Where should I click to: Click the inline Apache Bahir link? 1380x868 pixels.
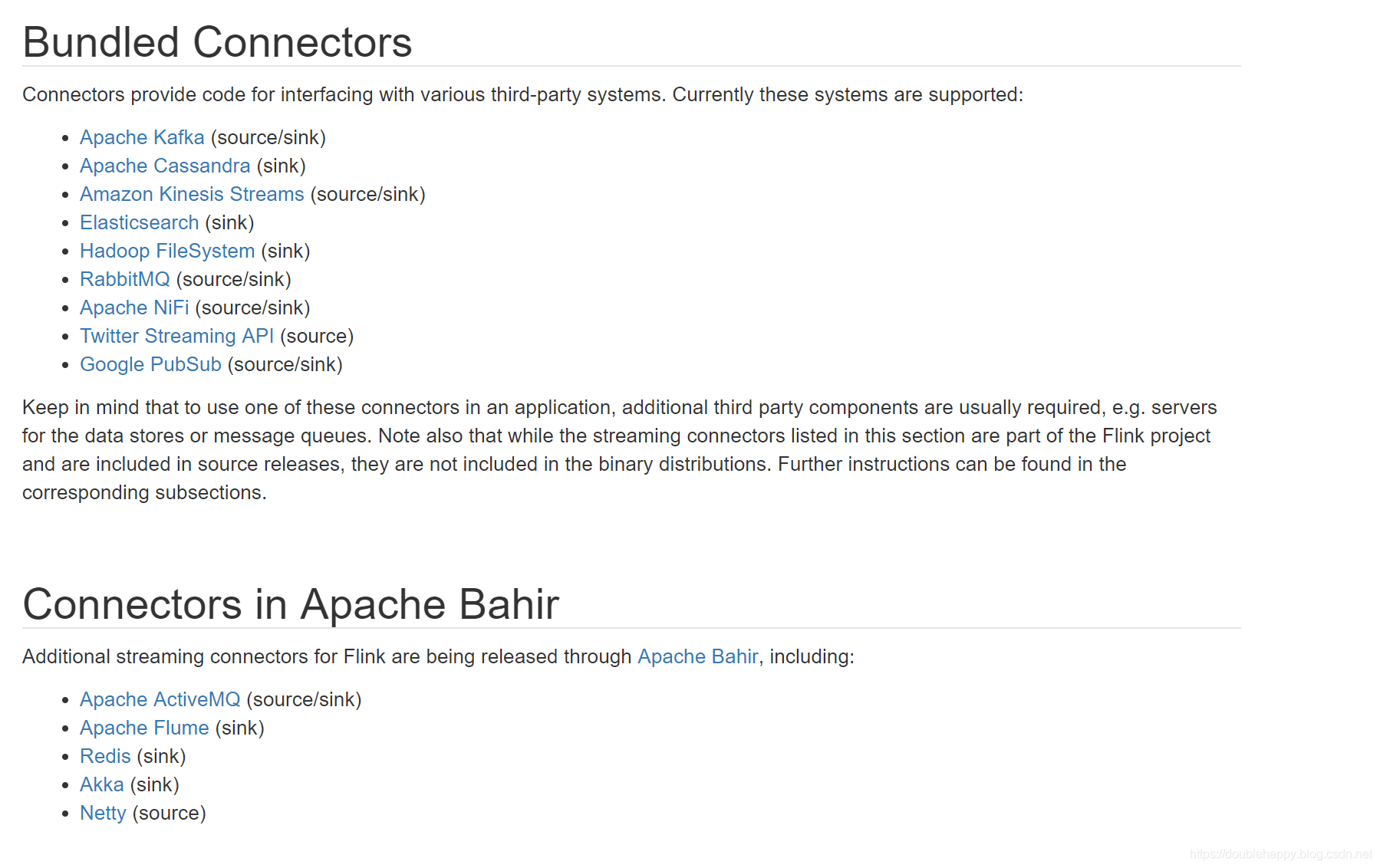pyautogui.click(x=697, y=656)
